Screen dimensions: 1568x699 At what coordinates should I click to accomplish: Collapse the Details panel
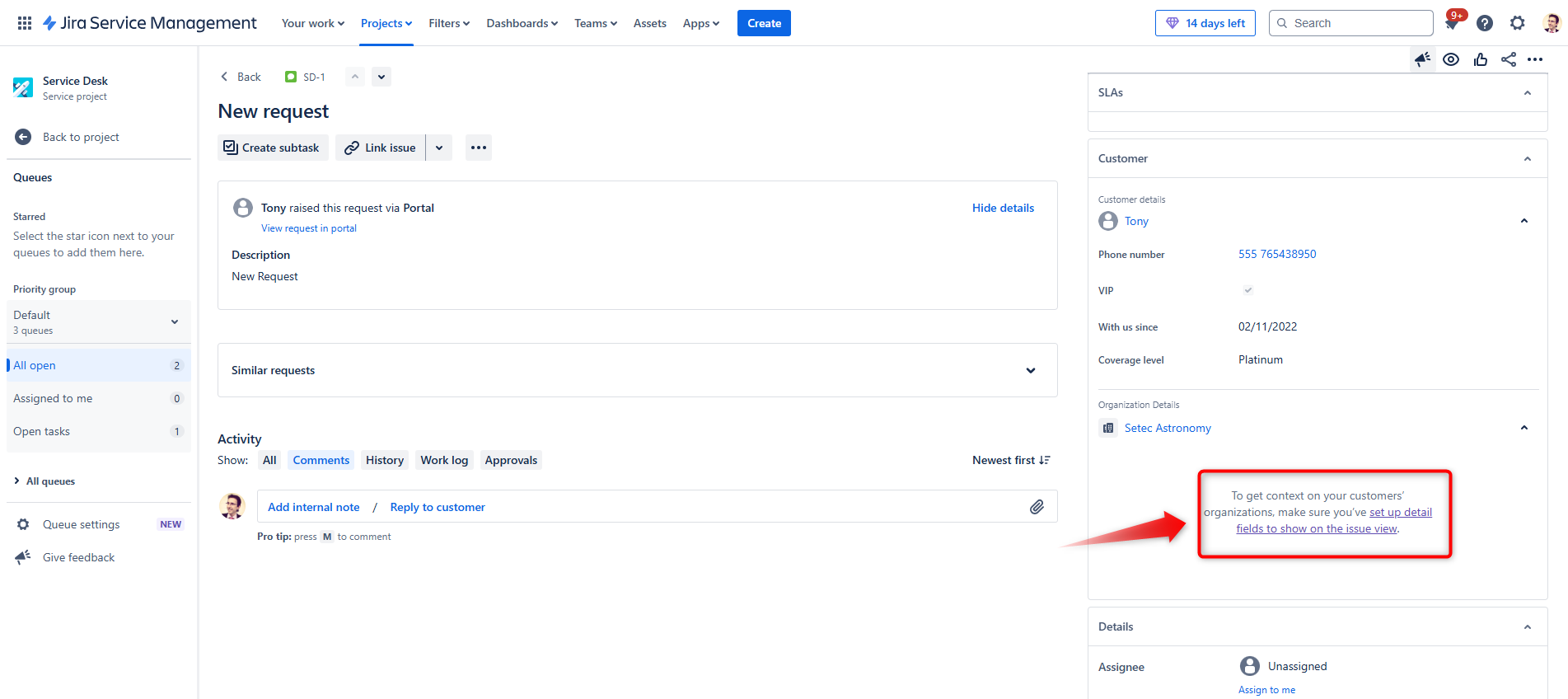pyautogui.click(x=1528, y=626)
